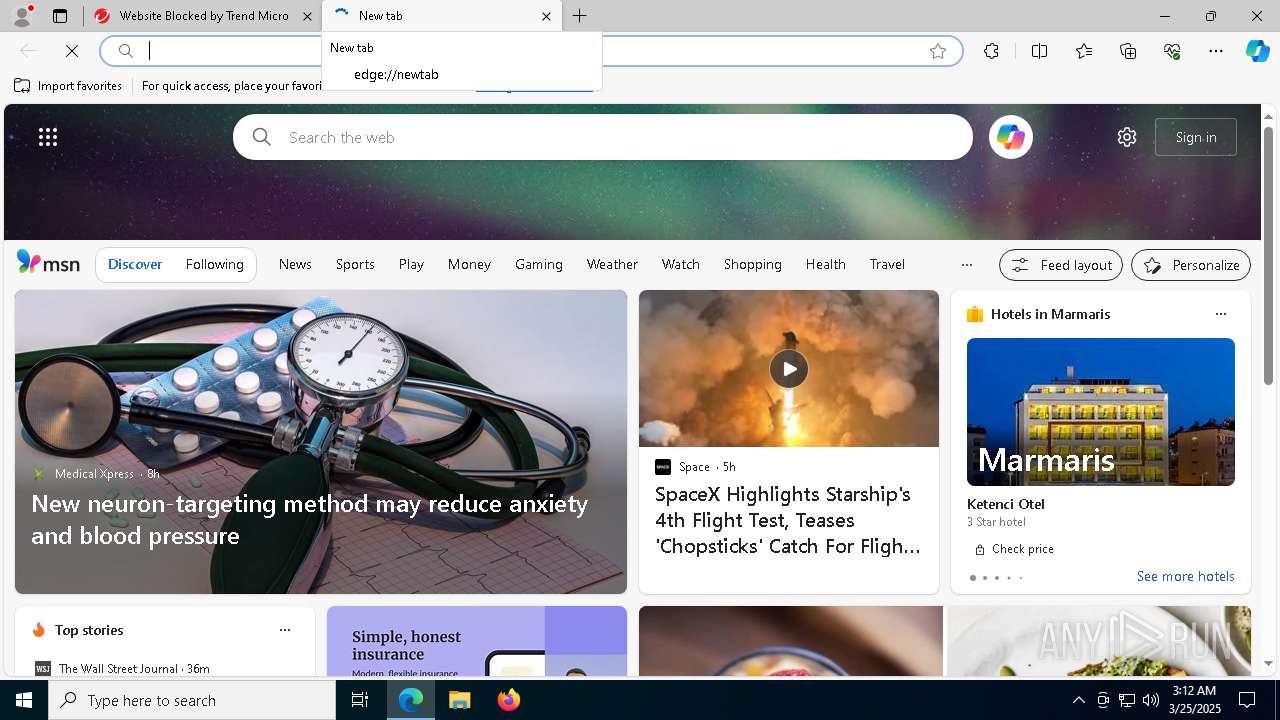Open the Watch category
Screen dimensions: 1280x720
681,264
